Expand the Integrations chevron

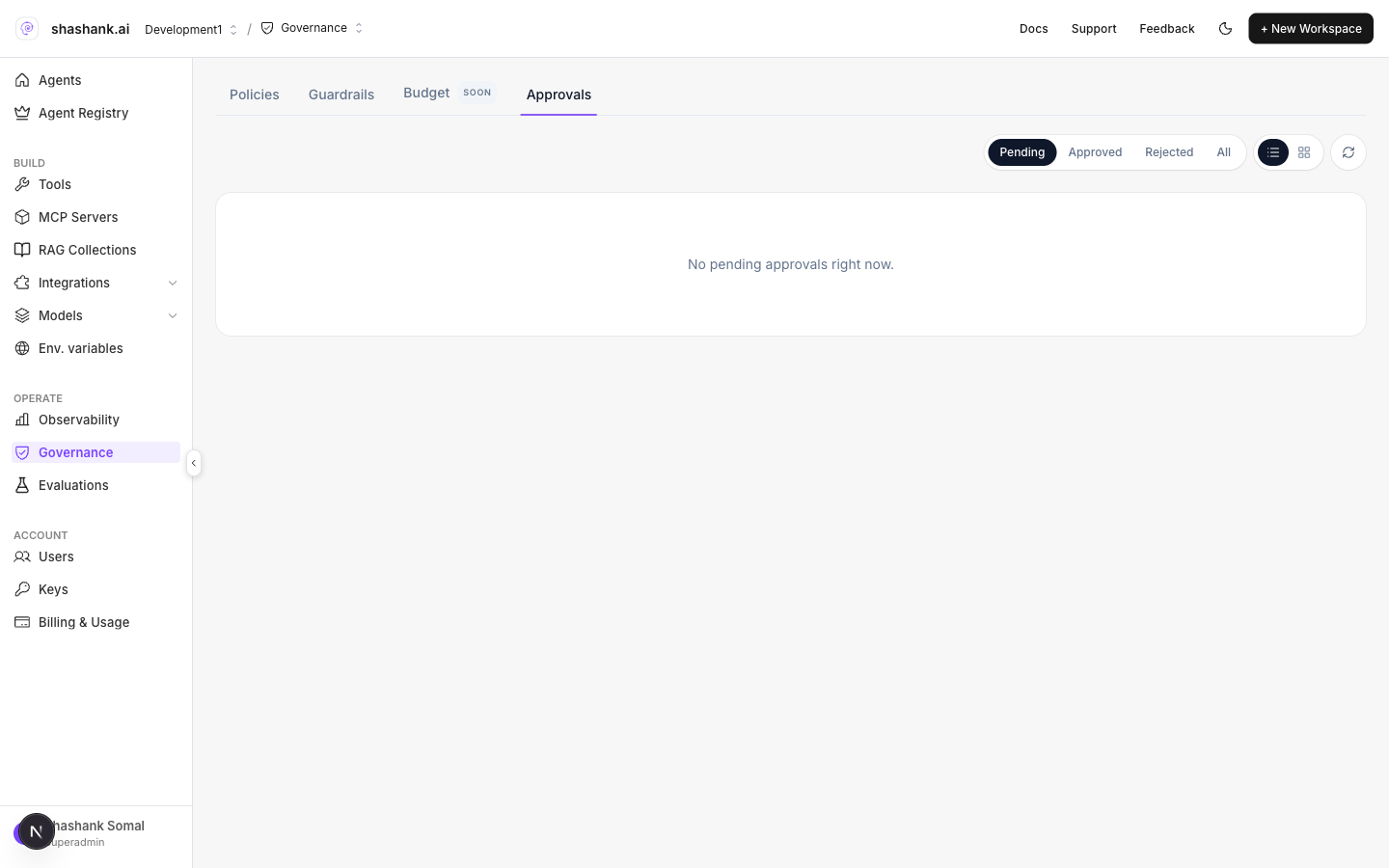(173, 283)
